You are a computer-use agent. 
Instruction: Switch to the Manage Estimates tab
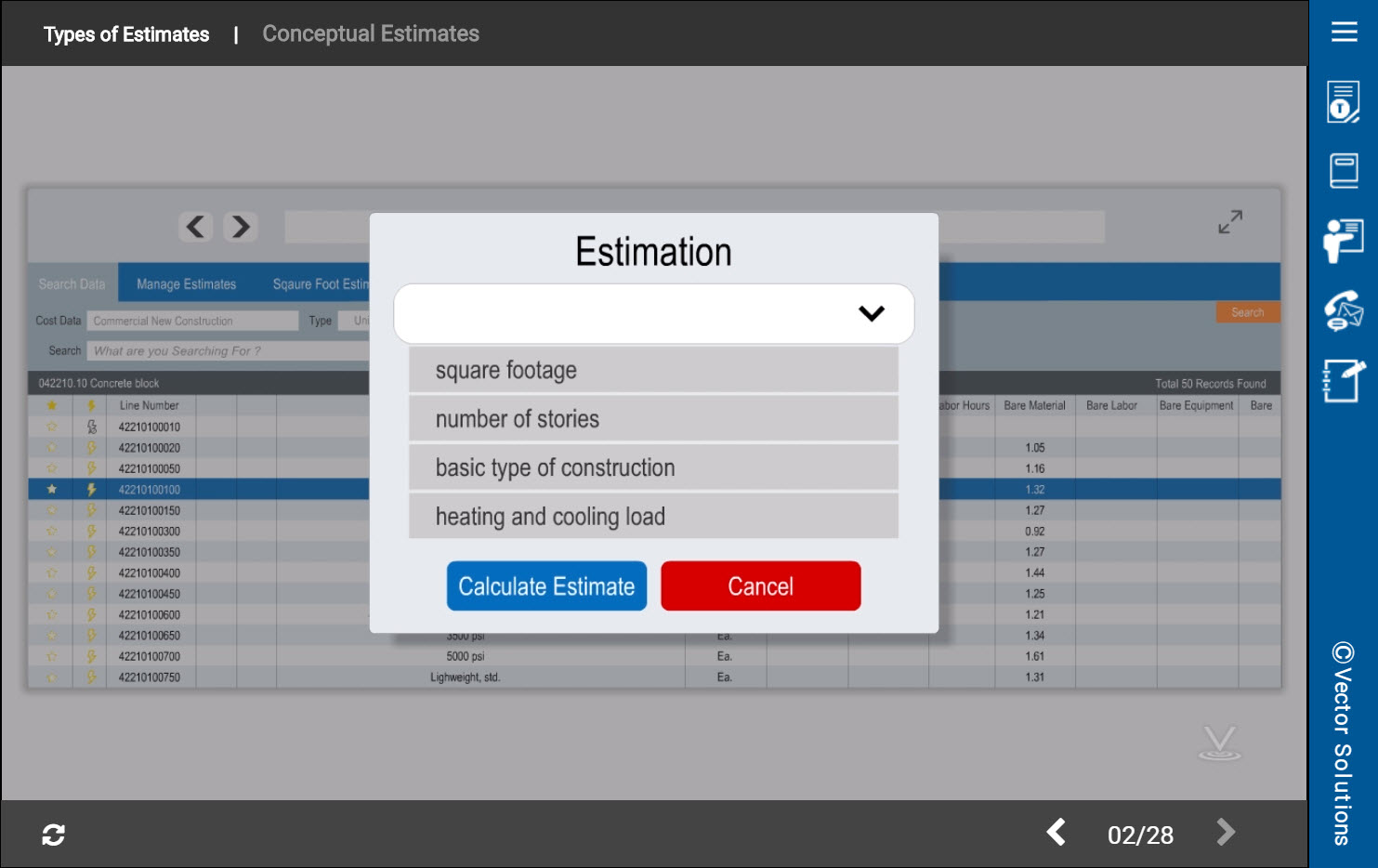pyautogui.click(x=186, y=284)
